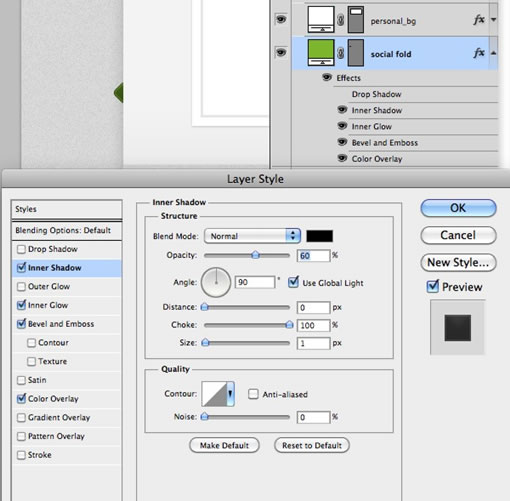Click the New Style... button

pos(458,262)
